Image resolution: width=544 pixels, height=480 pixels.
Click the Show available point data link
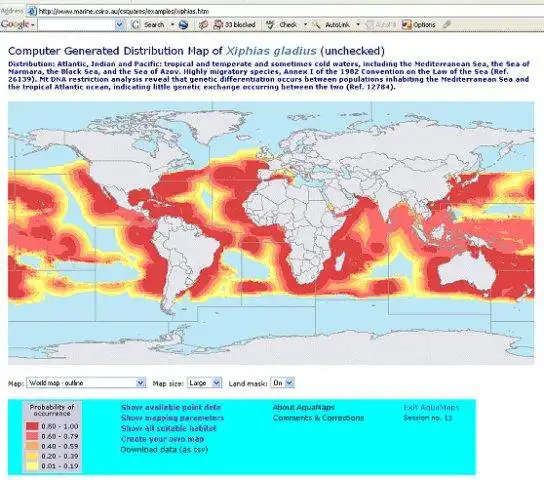(171, 407)
